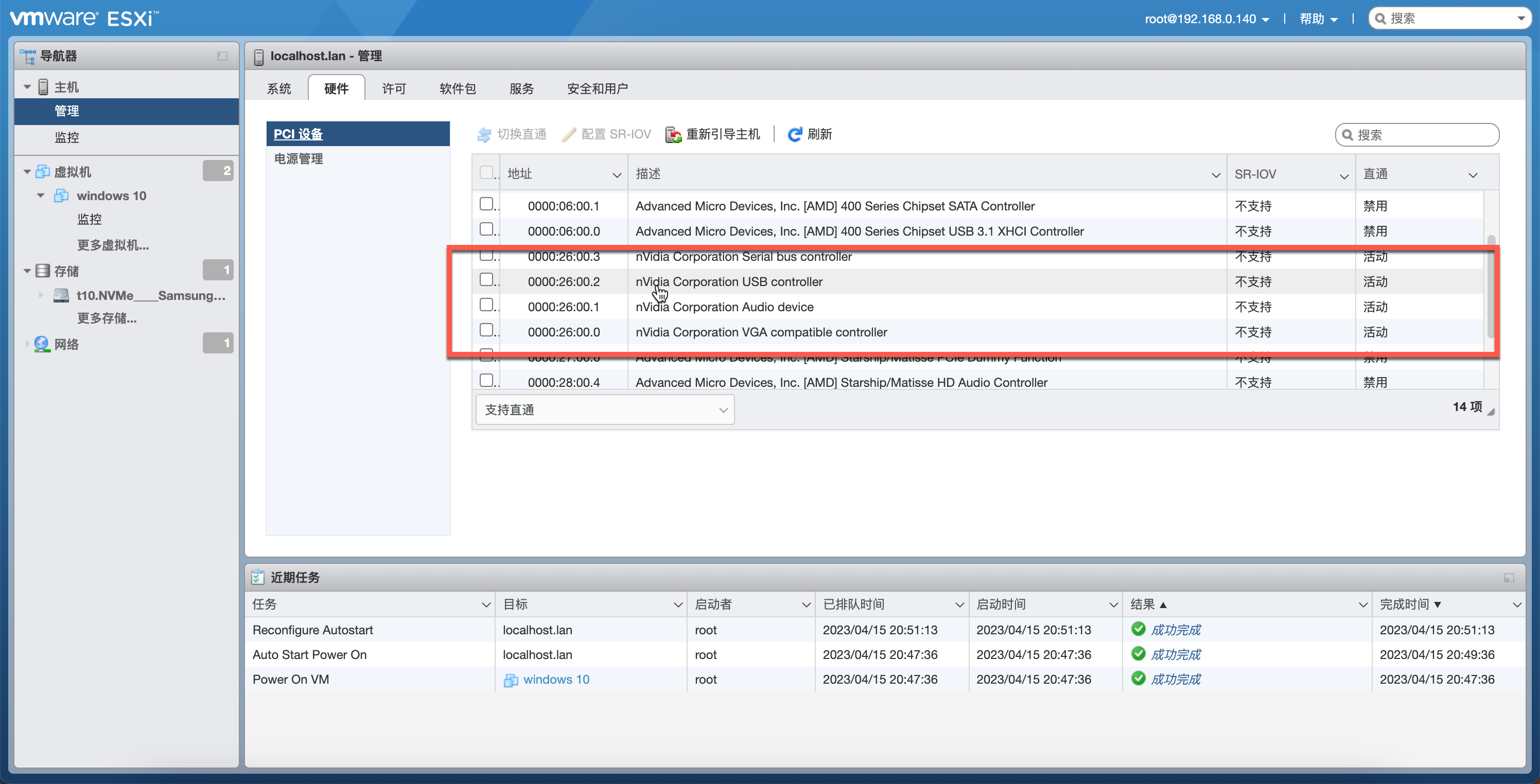Click the 存储 storage icon in navigator
The height and width of the screenshot is (784, 1540).
42,270
